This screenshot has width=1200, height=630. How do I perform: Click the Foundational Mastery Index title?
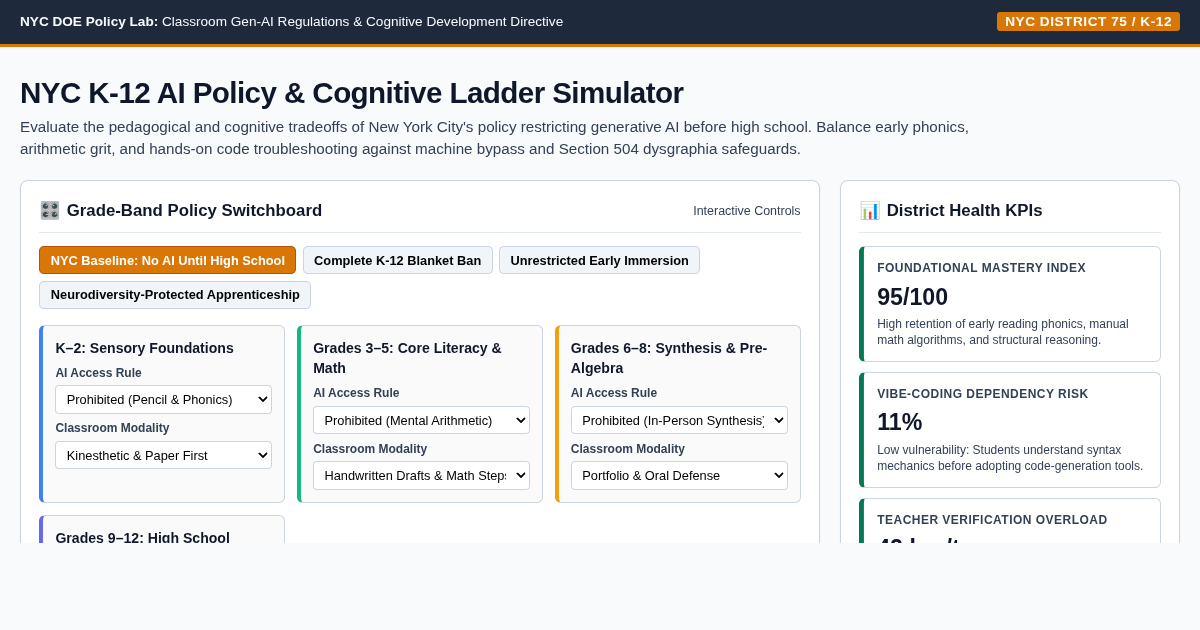pyautogui.click(x=981, y=268)
